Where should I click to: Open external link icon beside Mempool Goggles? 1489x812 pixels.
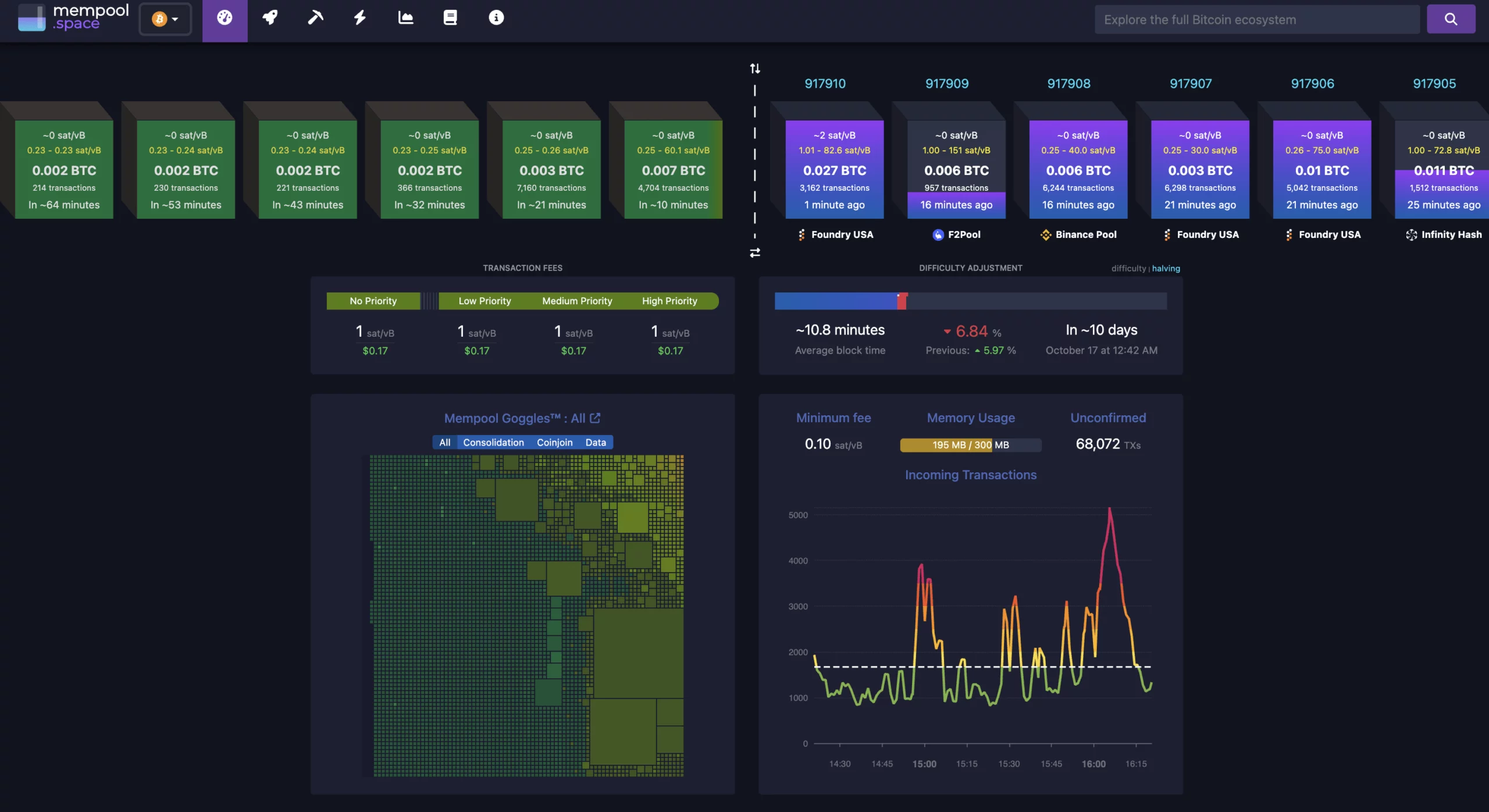pos(595,418)
